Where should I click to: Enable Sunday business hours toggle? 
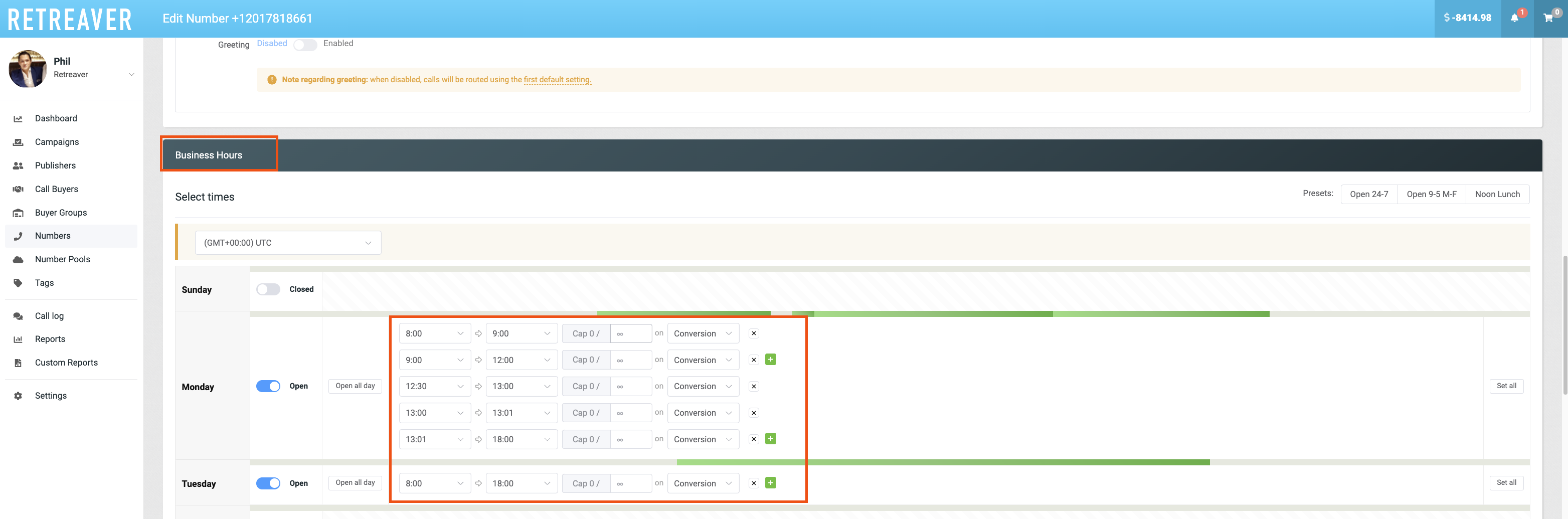[x=268, y=290]
